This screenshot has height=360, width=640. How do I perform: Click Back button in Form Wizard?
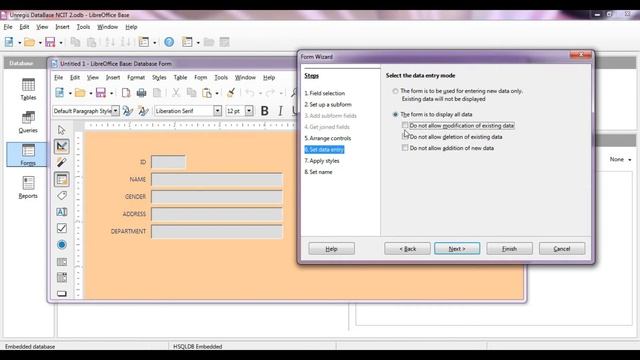407,249
